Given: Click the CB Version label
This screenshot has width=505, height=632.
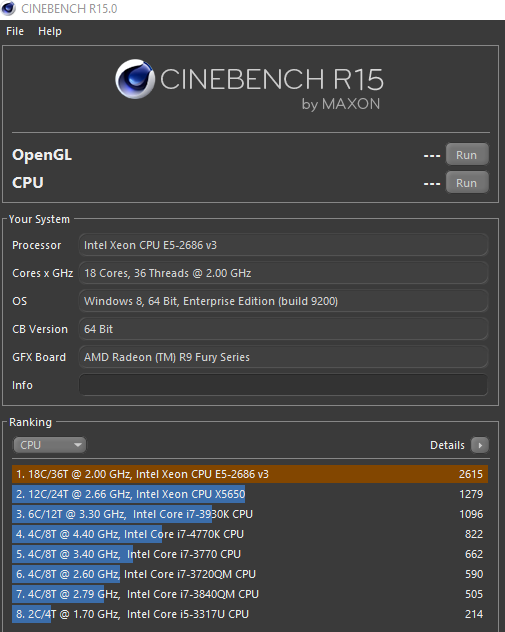Looking at the screenshot, I should pos(40,329).
